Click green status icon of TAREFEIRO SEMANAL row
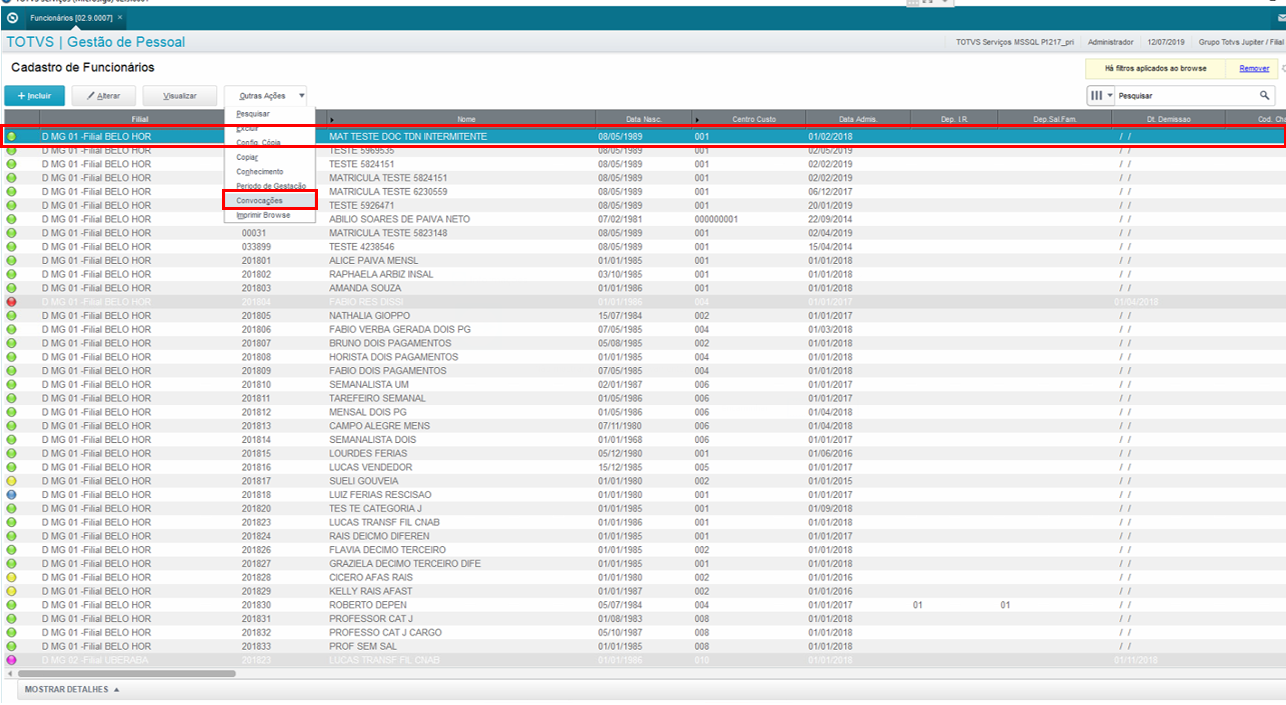Screen dimensions: 1286x705 (12, 398)
